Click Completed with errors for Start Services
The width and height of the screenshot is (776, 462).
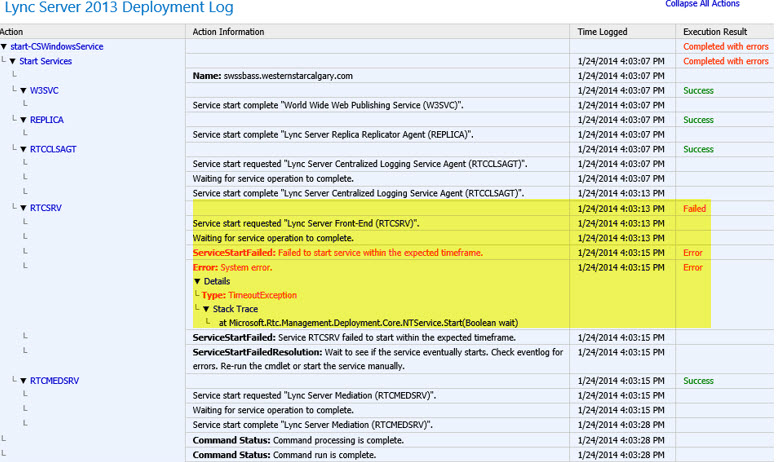click(x=726, y=61)
